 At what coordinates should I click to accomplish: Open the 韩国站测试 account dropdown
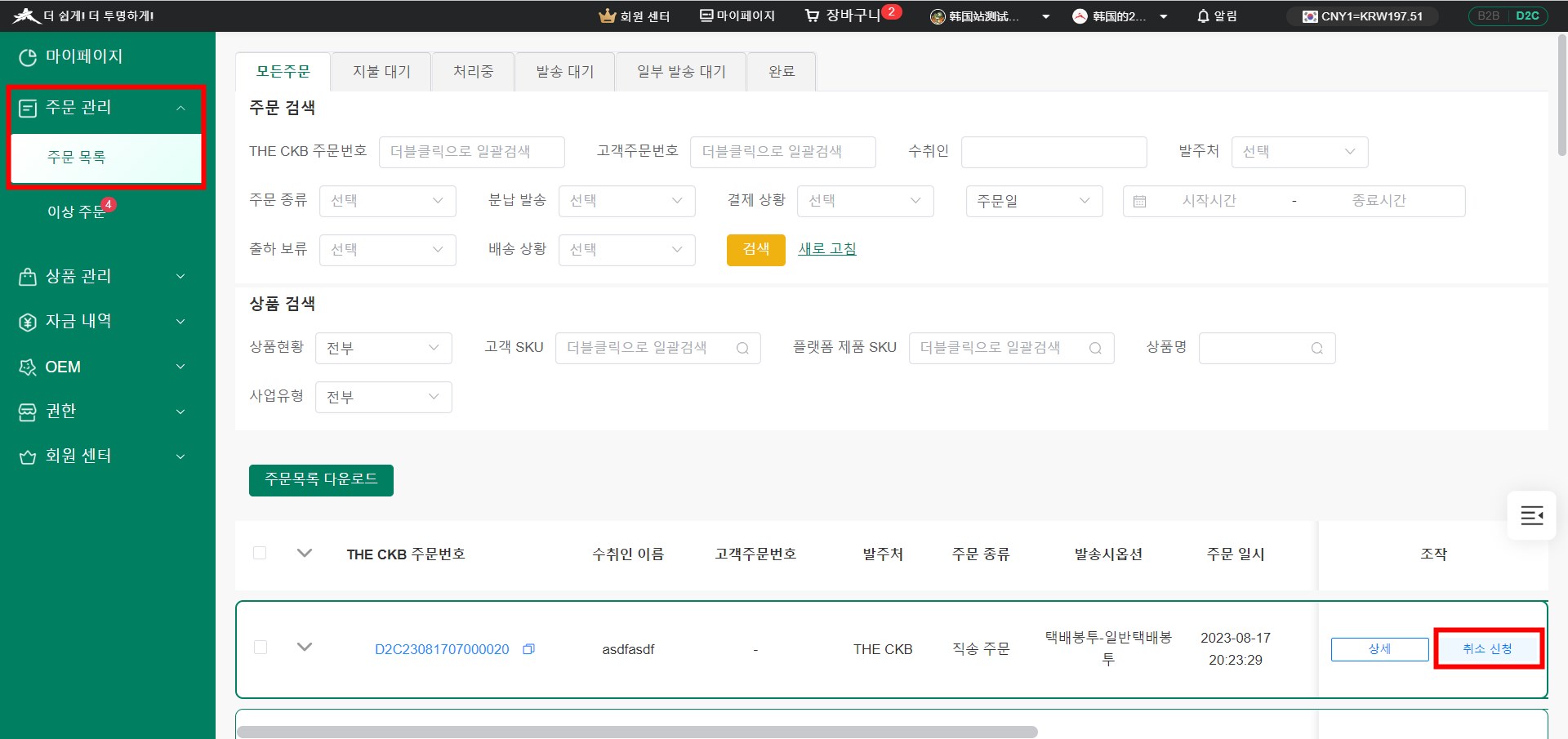tap(1045, 16)
